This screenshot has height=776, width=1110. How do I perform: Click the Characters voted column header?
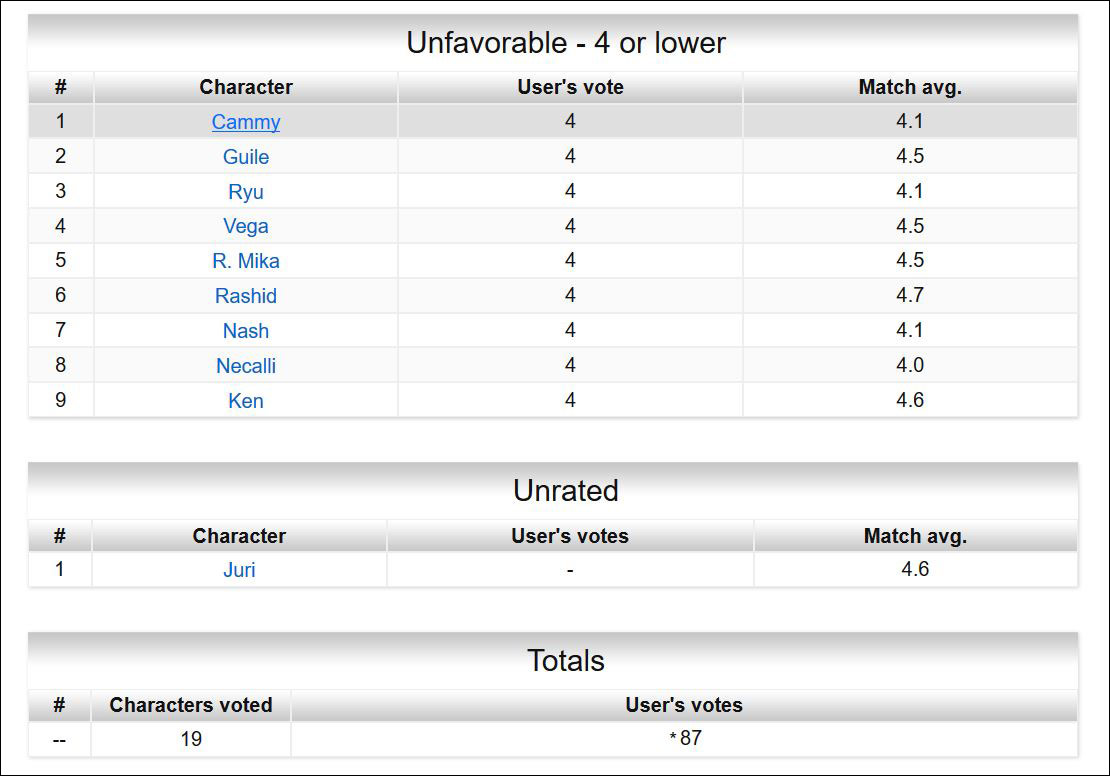(190, 705)
